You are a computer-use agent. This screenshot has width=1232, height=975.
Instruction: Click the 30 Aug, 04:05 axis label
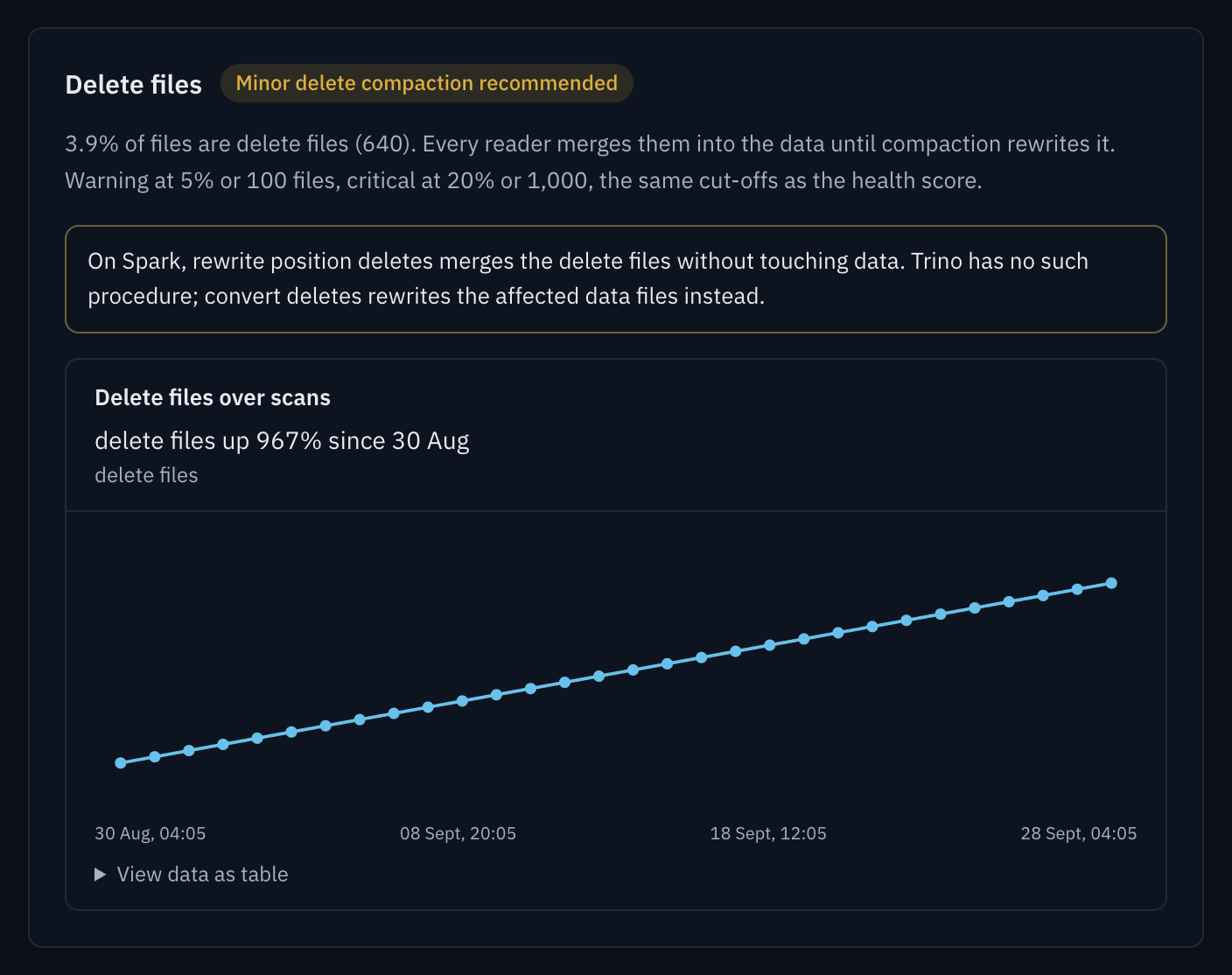[x=150, y=833]
